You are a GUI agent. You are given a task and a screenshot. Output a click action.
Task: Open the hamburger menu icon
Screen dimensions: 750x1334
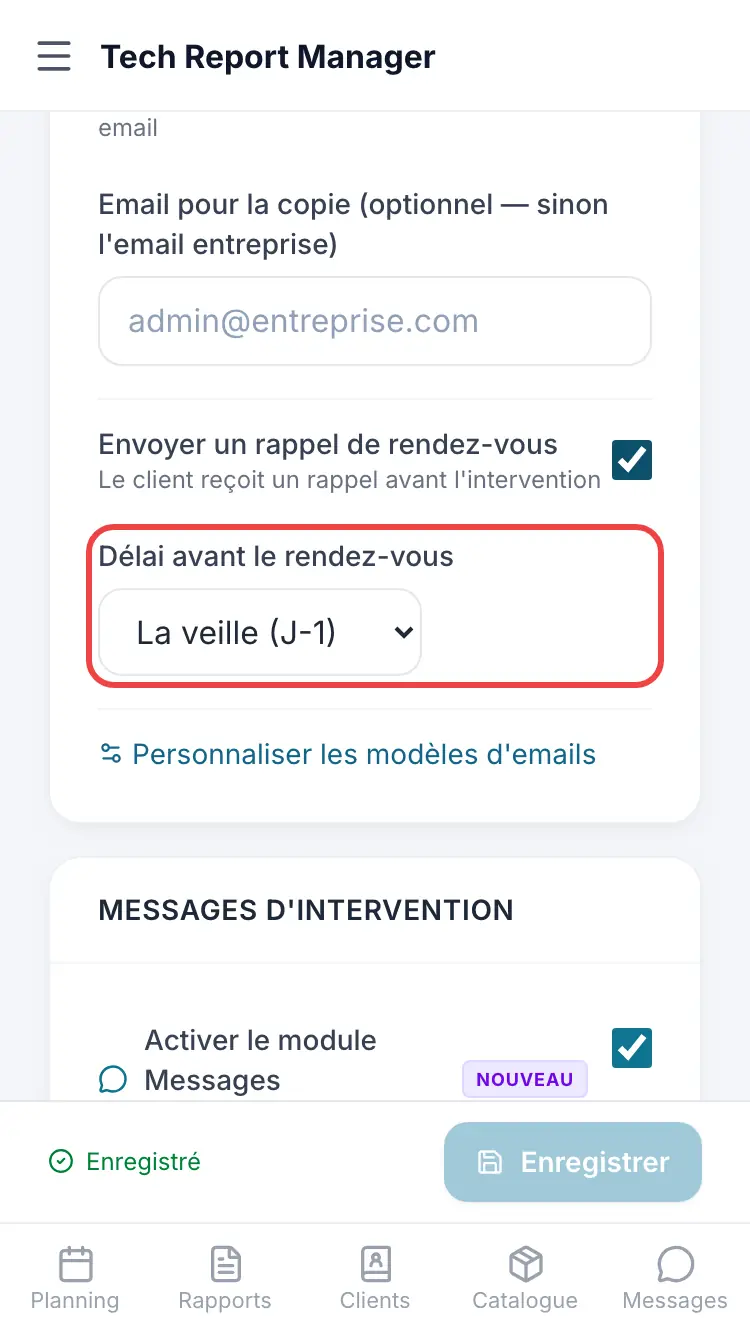coord(54,56)
